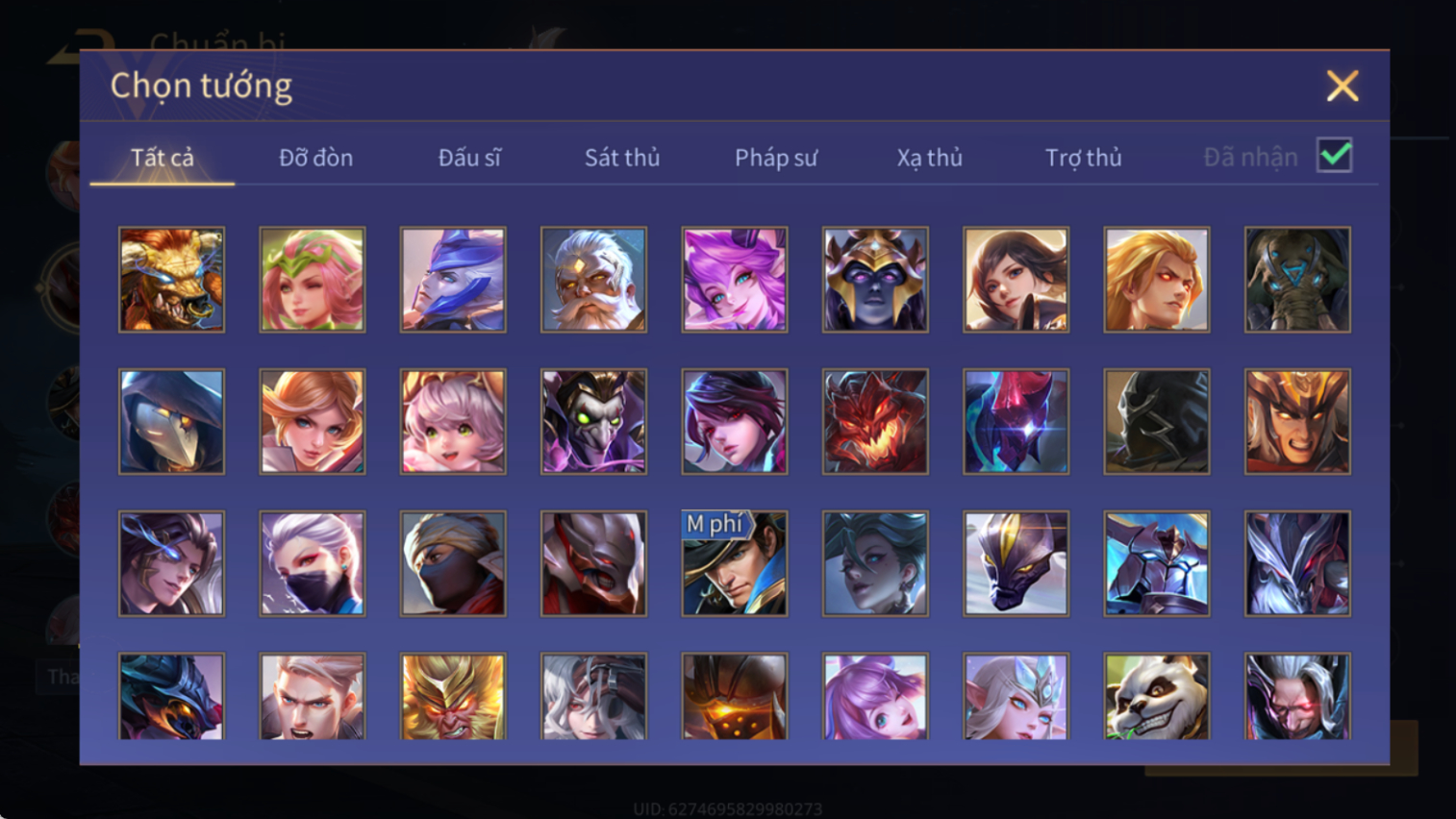Open the Đấu sĩ tab
This screenshot has width=1456, height=819.
(x=469, y=158)
